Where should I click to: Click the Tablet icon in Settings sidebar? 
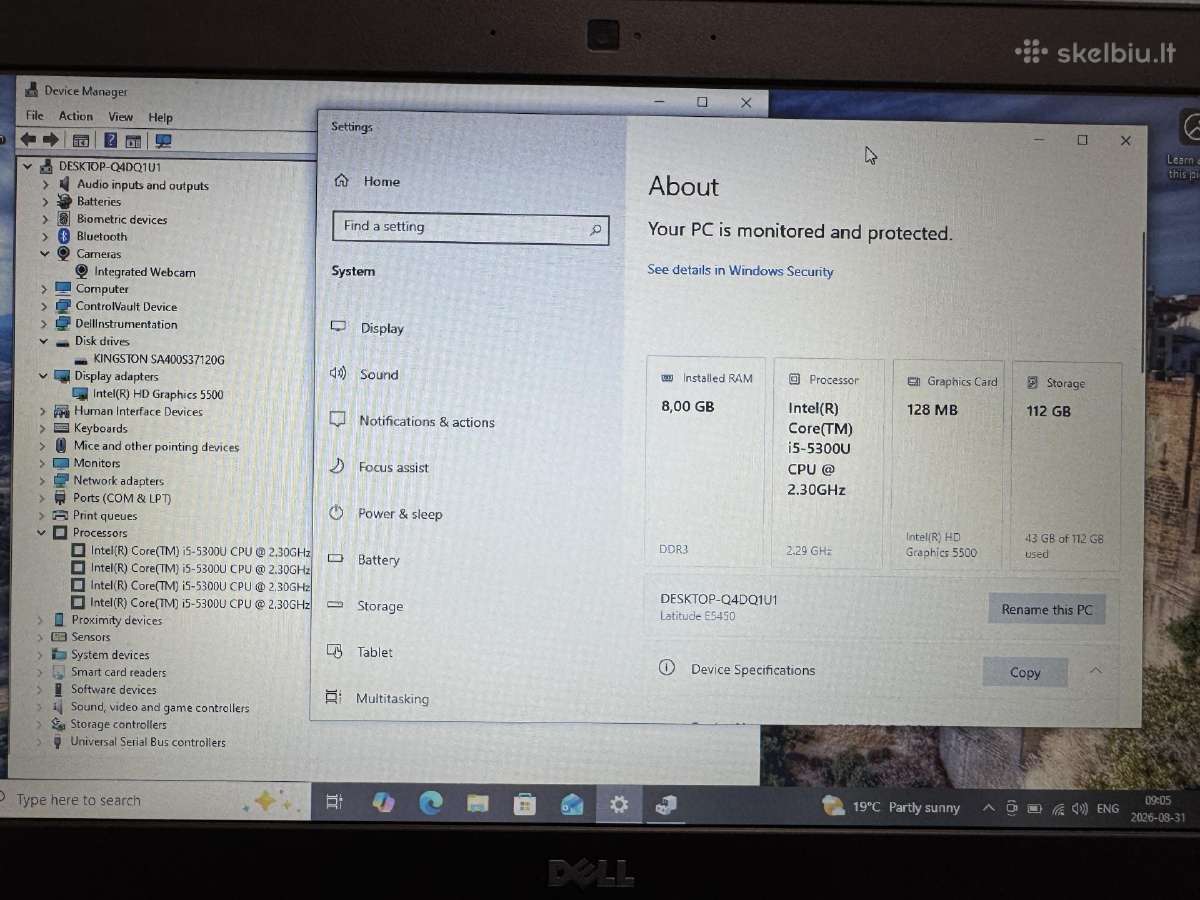pyautogui.click(x=335, y=651)
